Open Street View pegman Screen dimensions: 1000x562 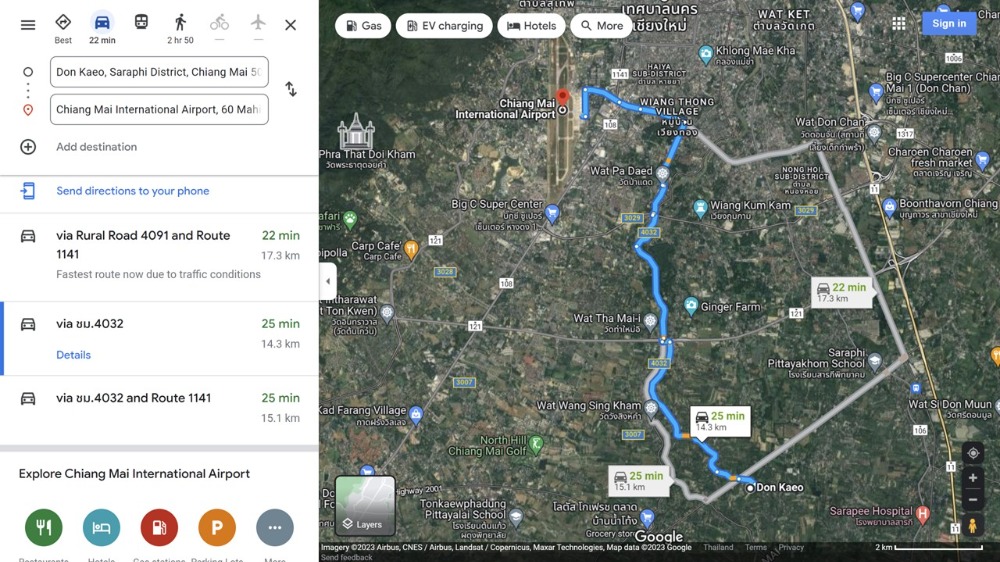[x=973, y=526]
